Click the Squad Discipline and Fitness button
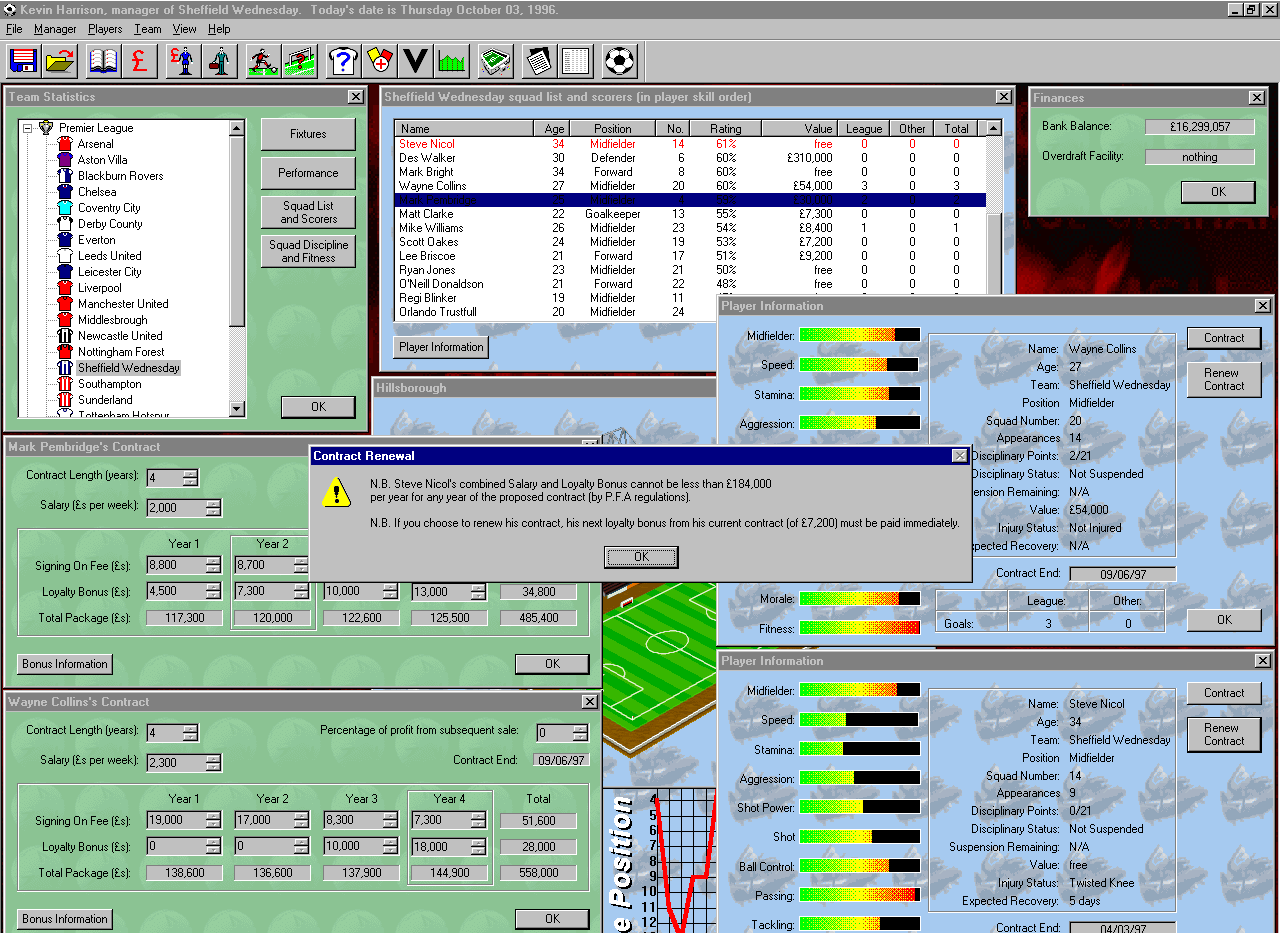Viewport: 1280px width, 933px height. click(308, 251)
